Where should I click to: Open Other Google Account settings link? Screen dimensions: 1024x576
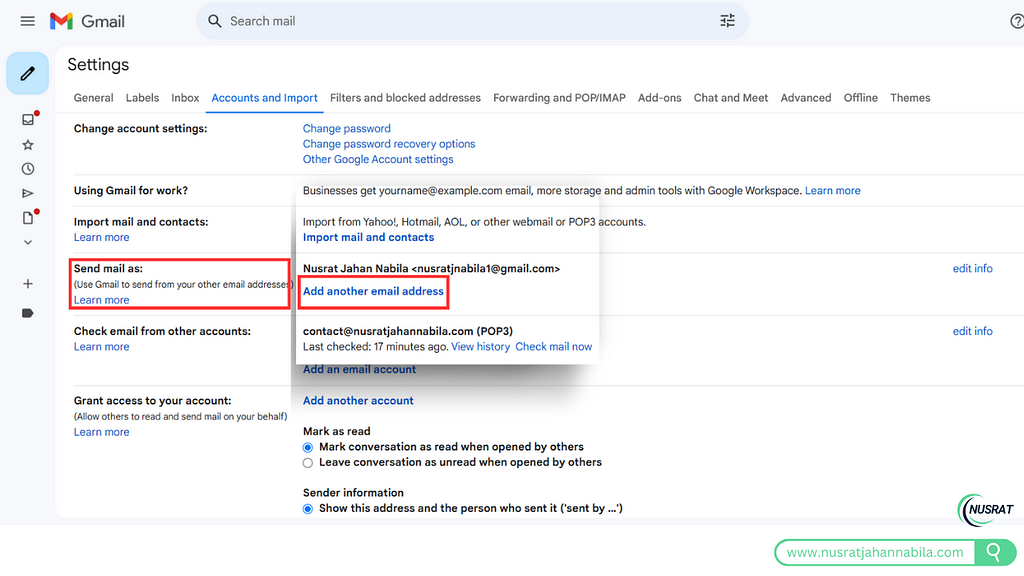click(378, 159)
